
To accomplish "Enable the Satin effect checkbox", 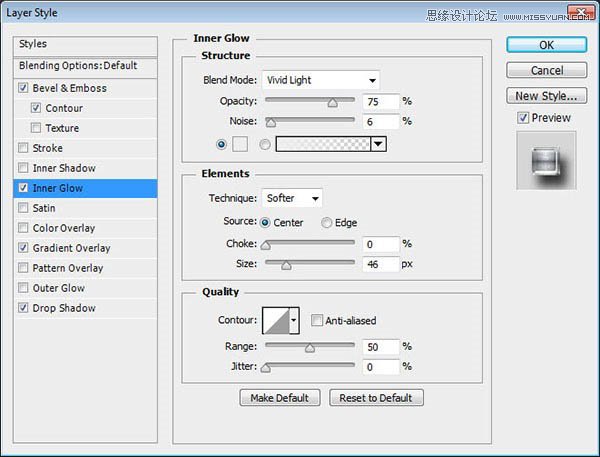I will [x=23, y=208].
